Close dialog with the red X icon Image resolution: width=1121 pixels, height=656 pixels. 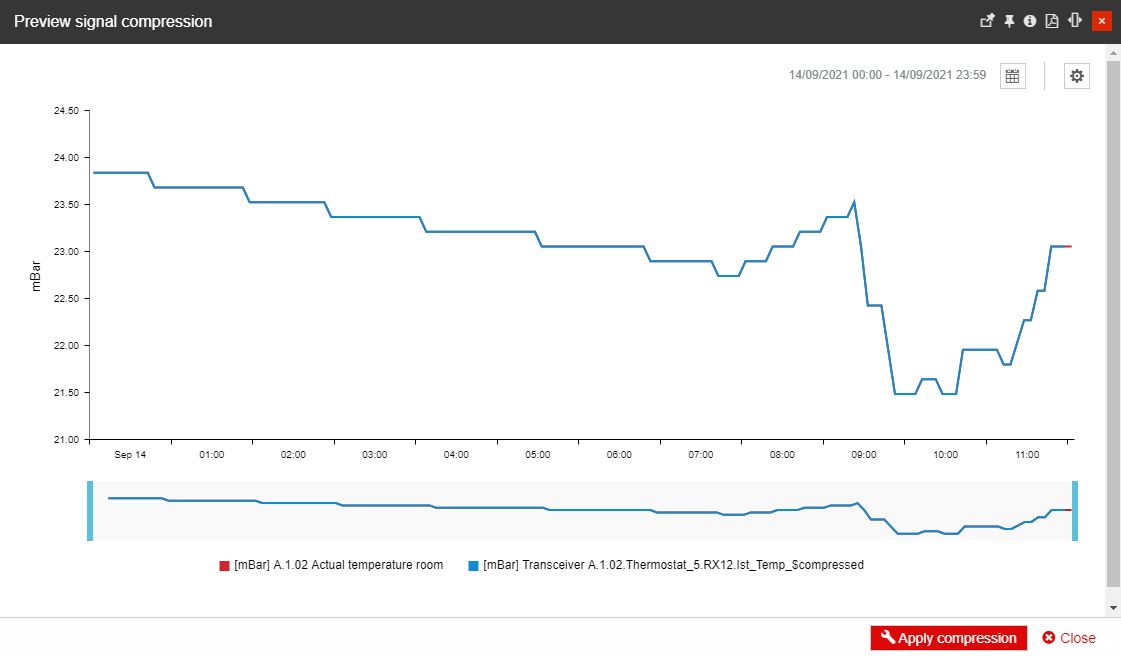(1102, 21)
